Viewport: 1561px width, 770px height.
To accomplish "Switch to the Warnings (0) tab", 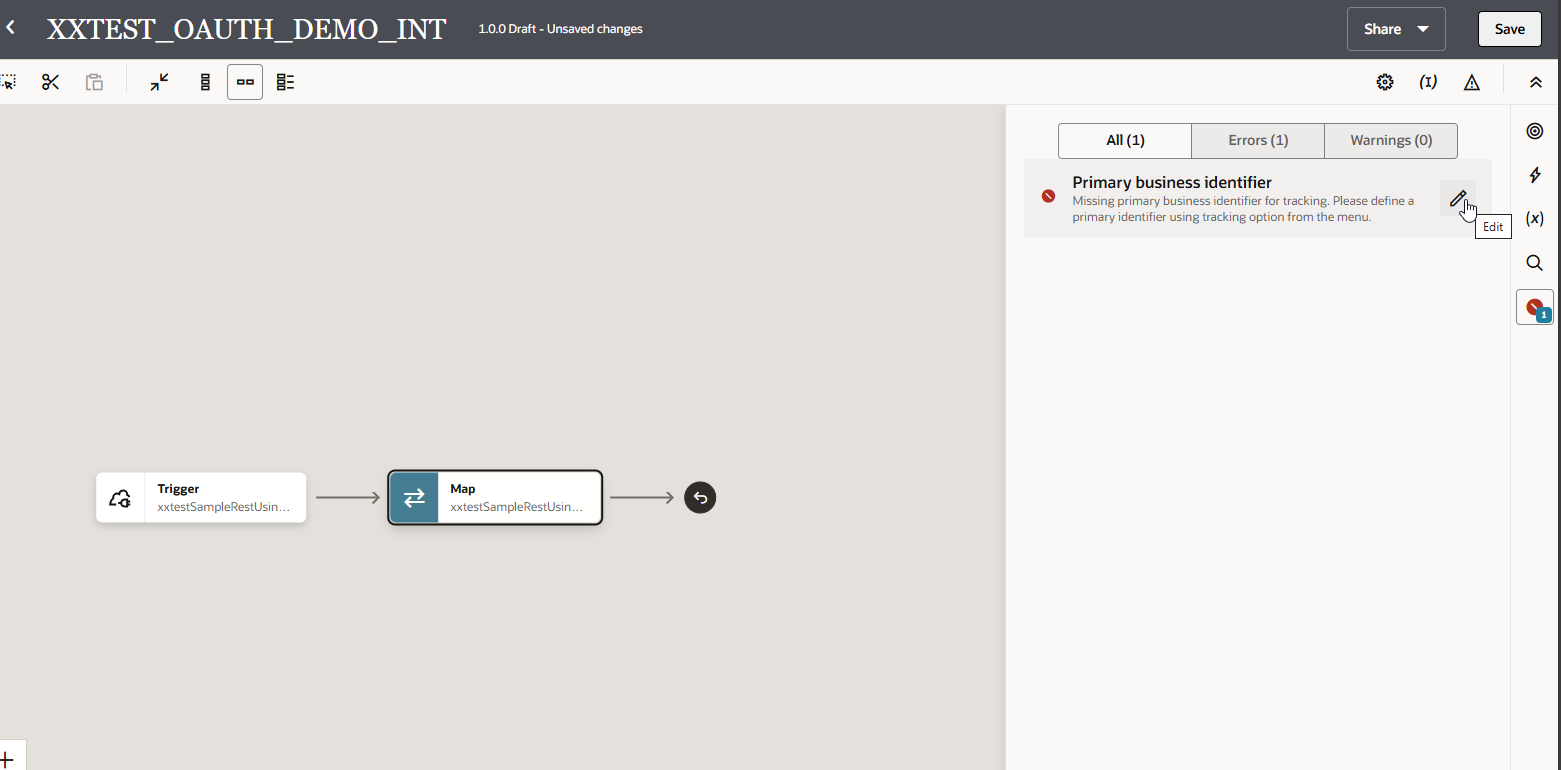I will pos(1390,140).
